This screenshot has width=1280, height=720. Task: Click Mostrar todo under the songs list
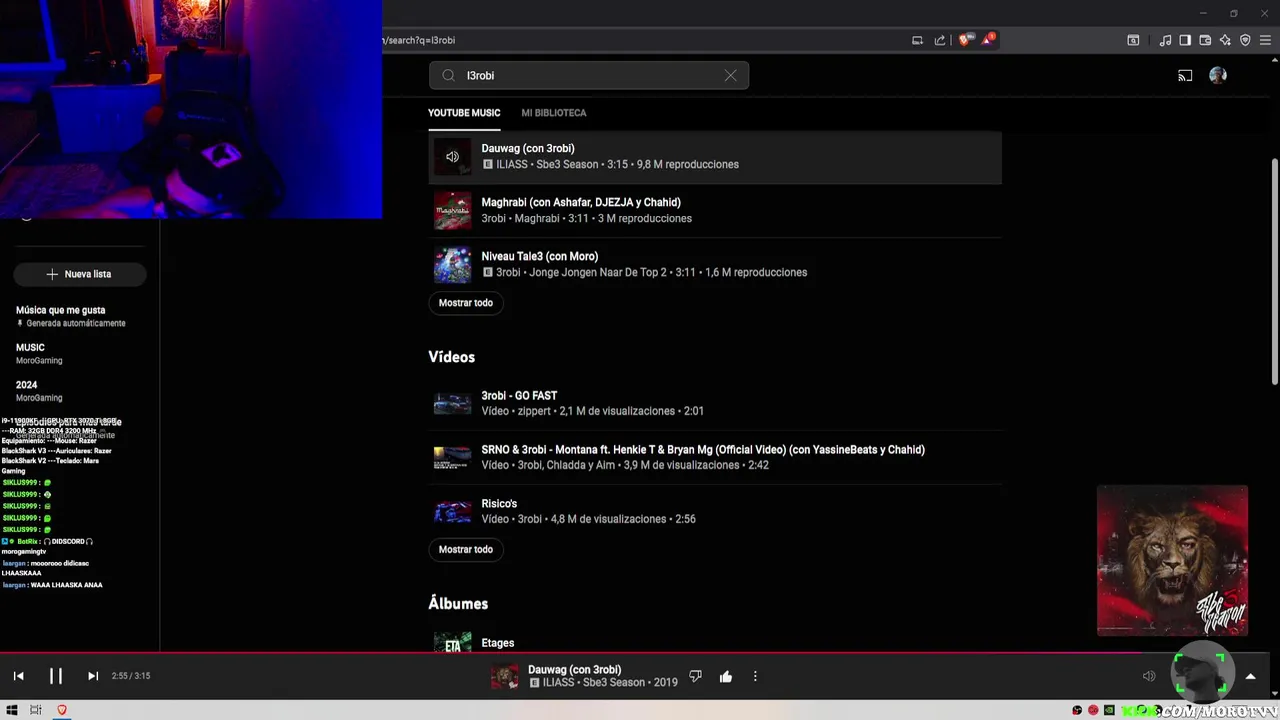(466, 303)
